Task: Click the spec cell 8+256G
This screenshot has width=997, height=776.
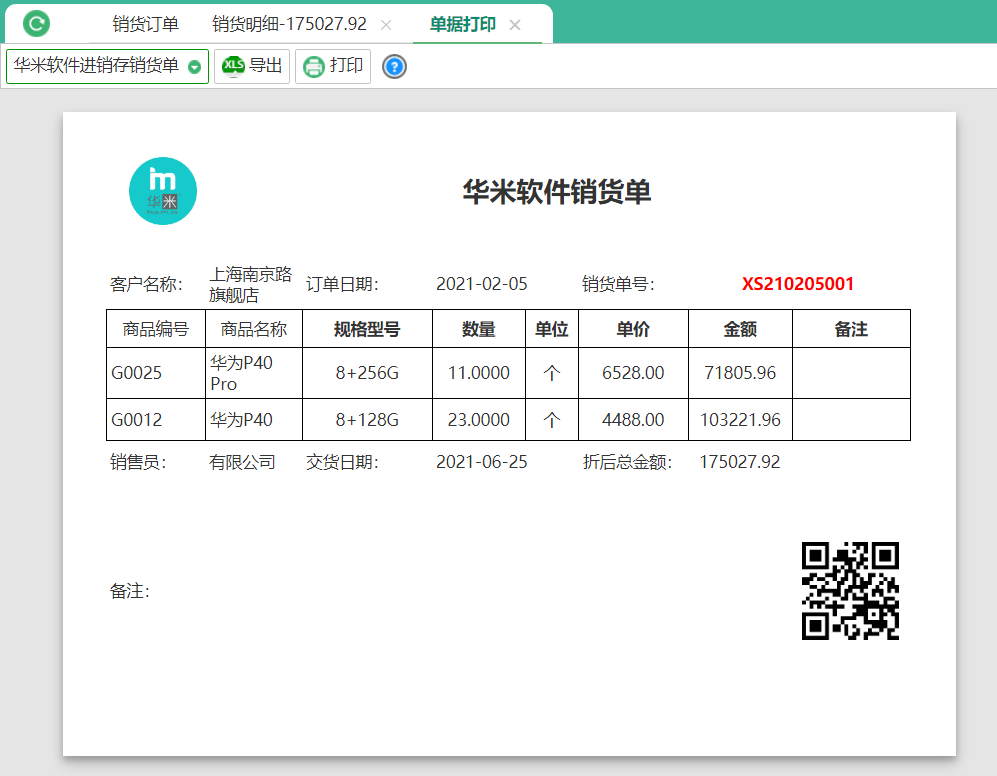Action: (x=368, y=373)
